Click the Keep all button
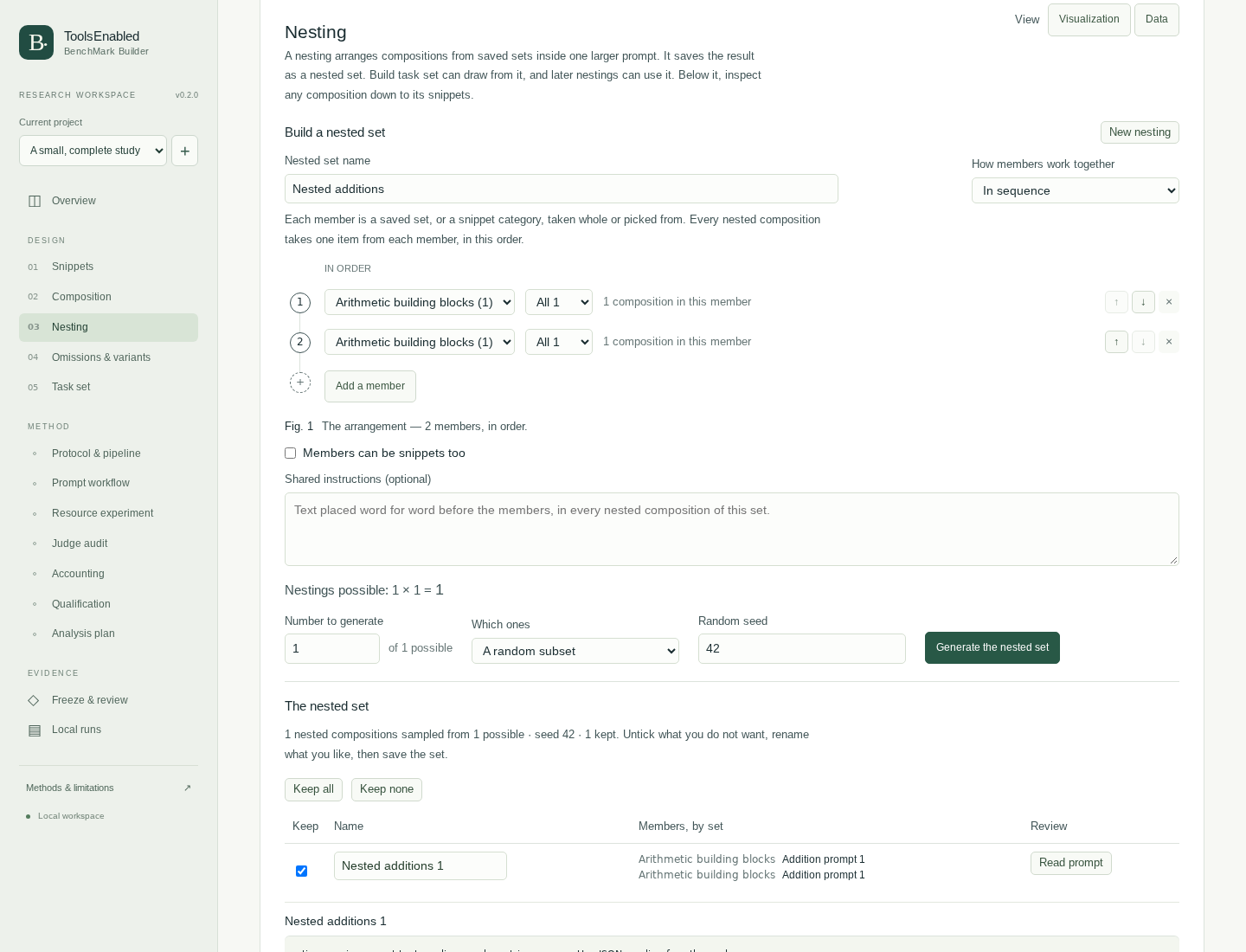Viewport: 1246px width, 952px height. [313, 789]
